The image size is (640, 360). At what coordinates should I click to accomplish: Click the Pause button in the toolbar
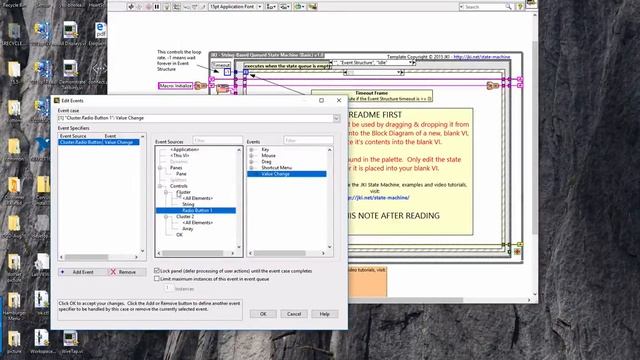(157, 7)
